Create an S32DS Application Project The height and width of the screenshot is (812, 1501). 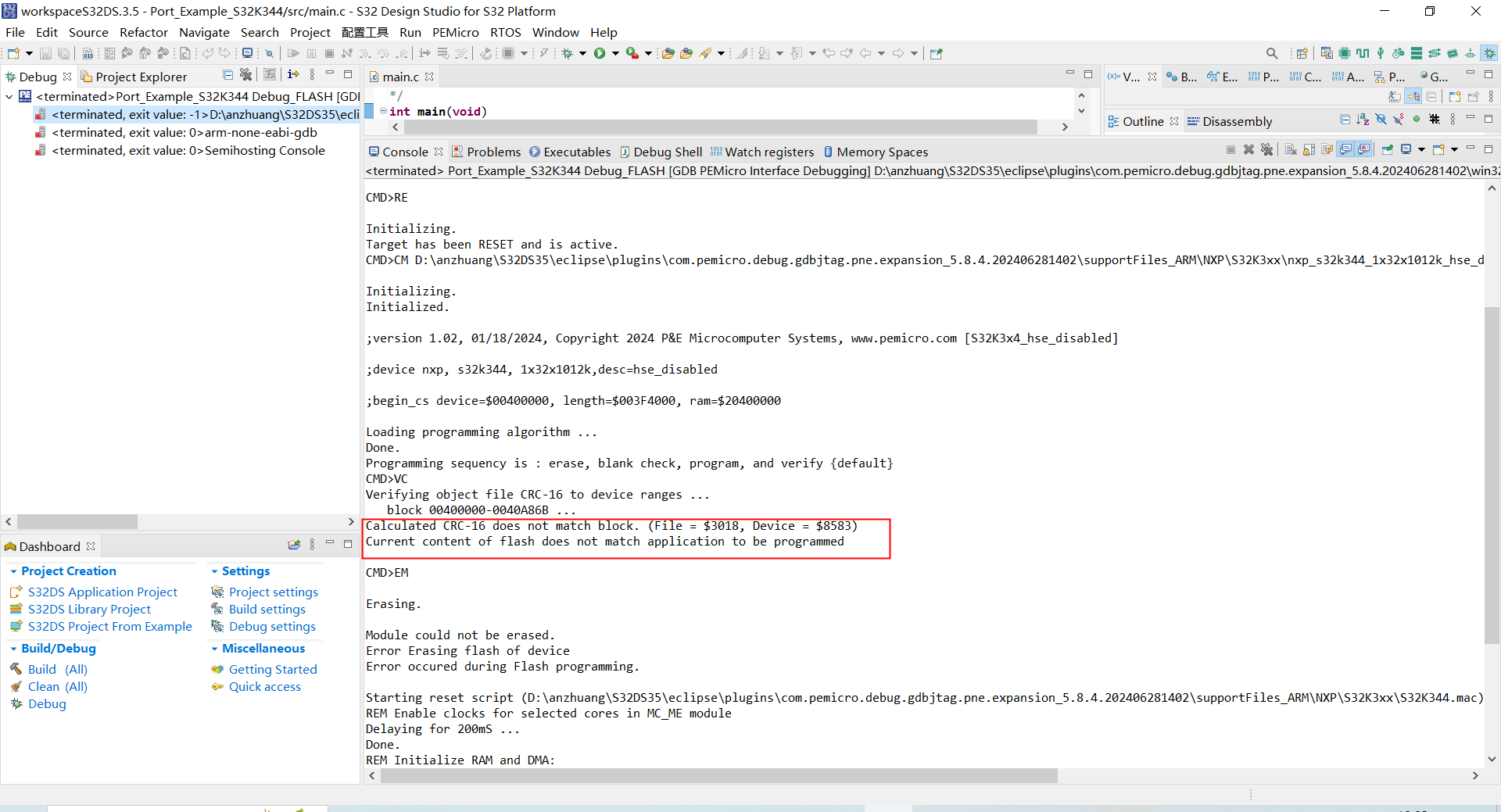pyautogui.click(x=102, y=592)
